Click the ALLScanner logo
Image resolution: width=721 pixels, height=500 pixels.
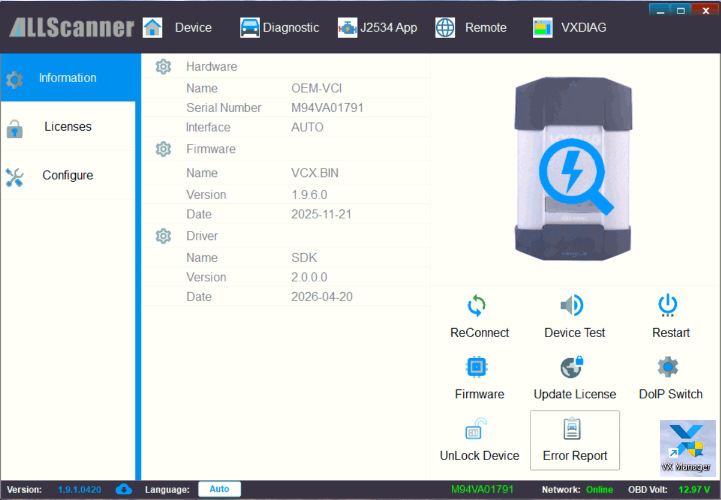point(72,28)
